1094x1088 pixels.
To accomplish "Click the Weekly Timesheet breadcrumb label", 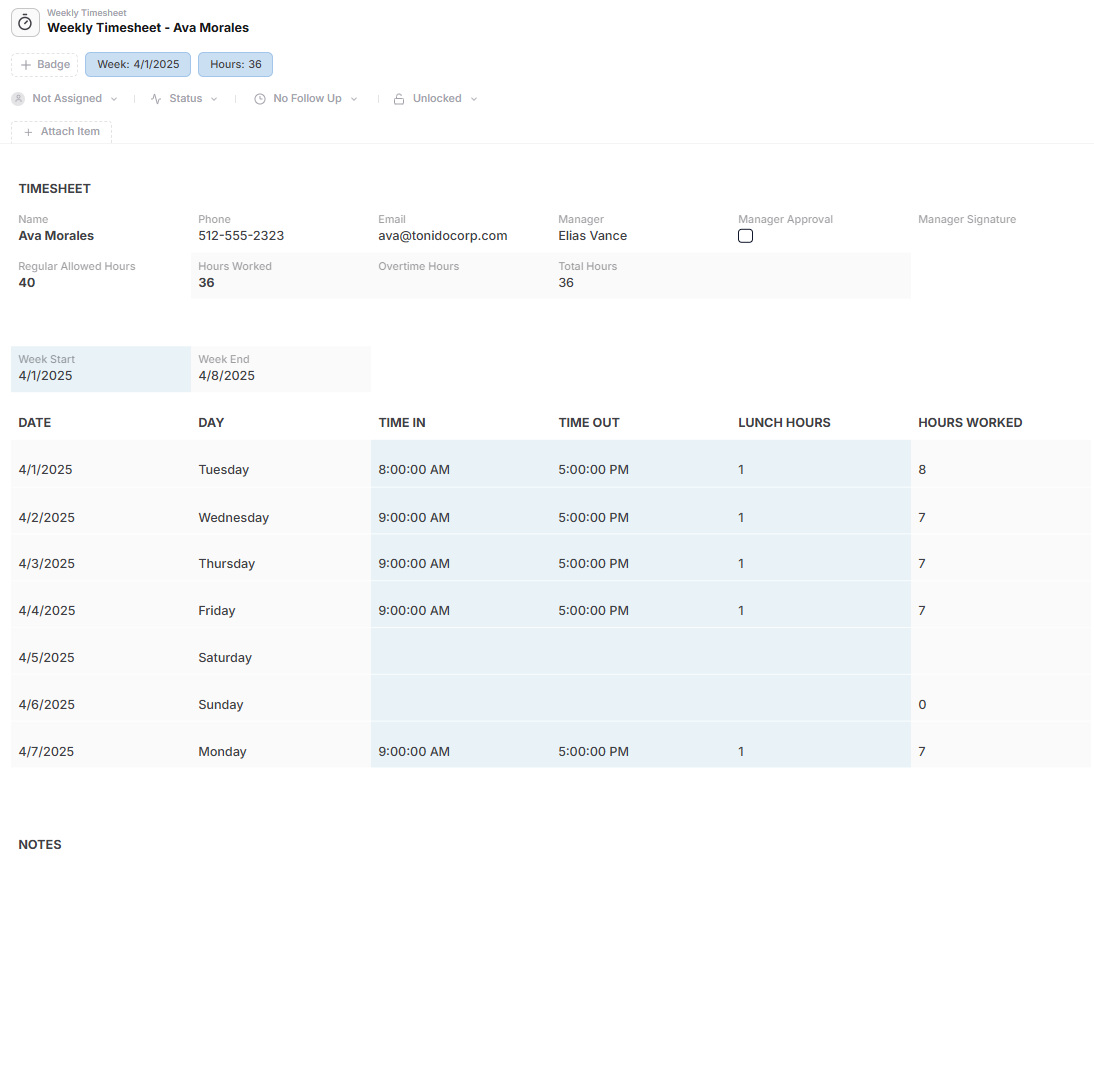I will pos(87,13).
